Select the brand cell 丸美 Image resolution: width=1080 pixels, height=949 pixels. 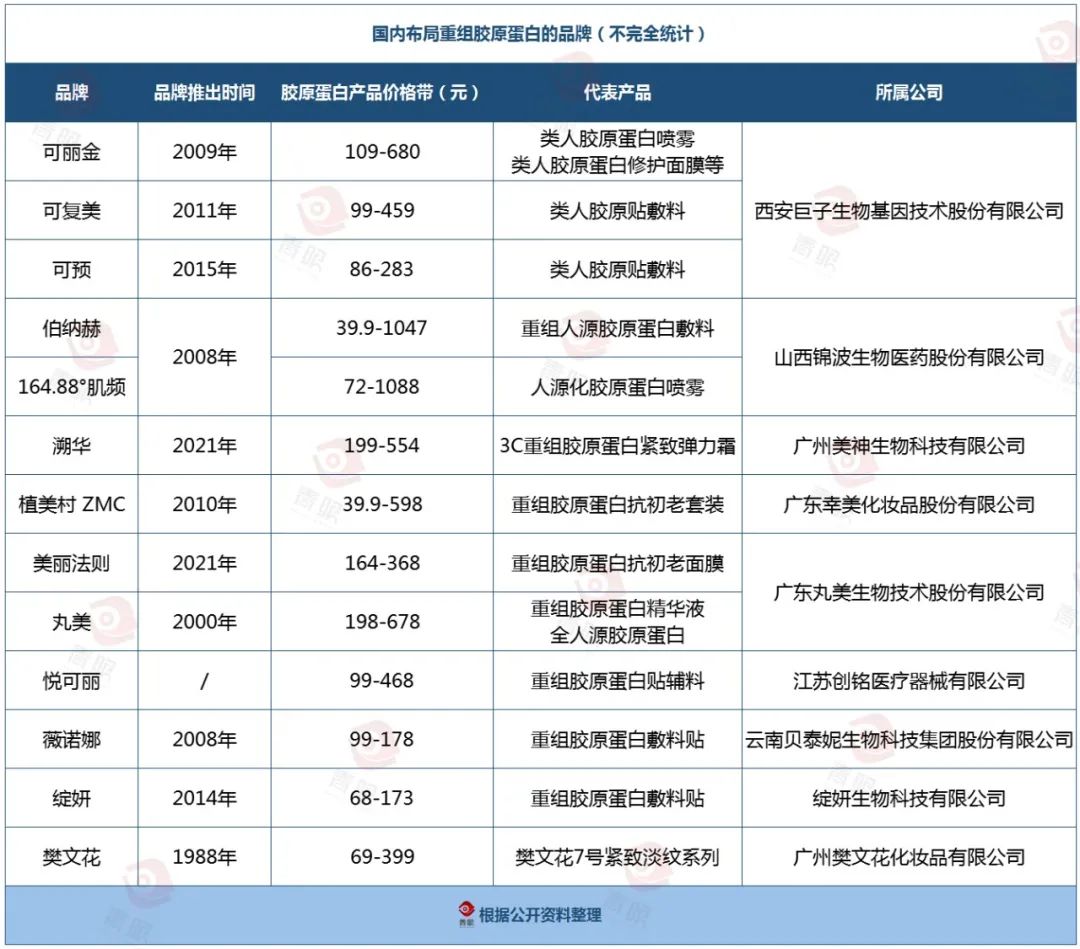[x=72, y=622]
